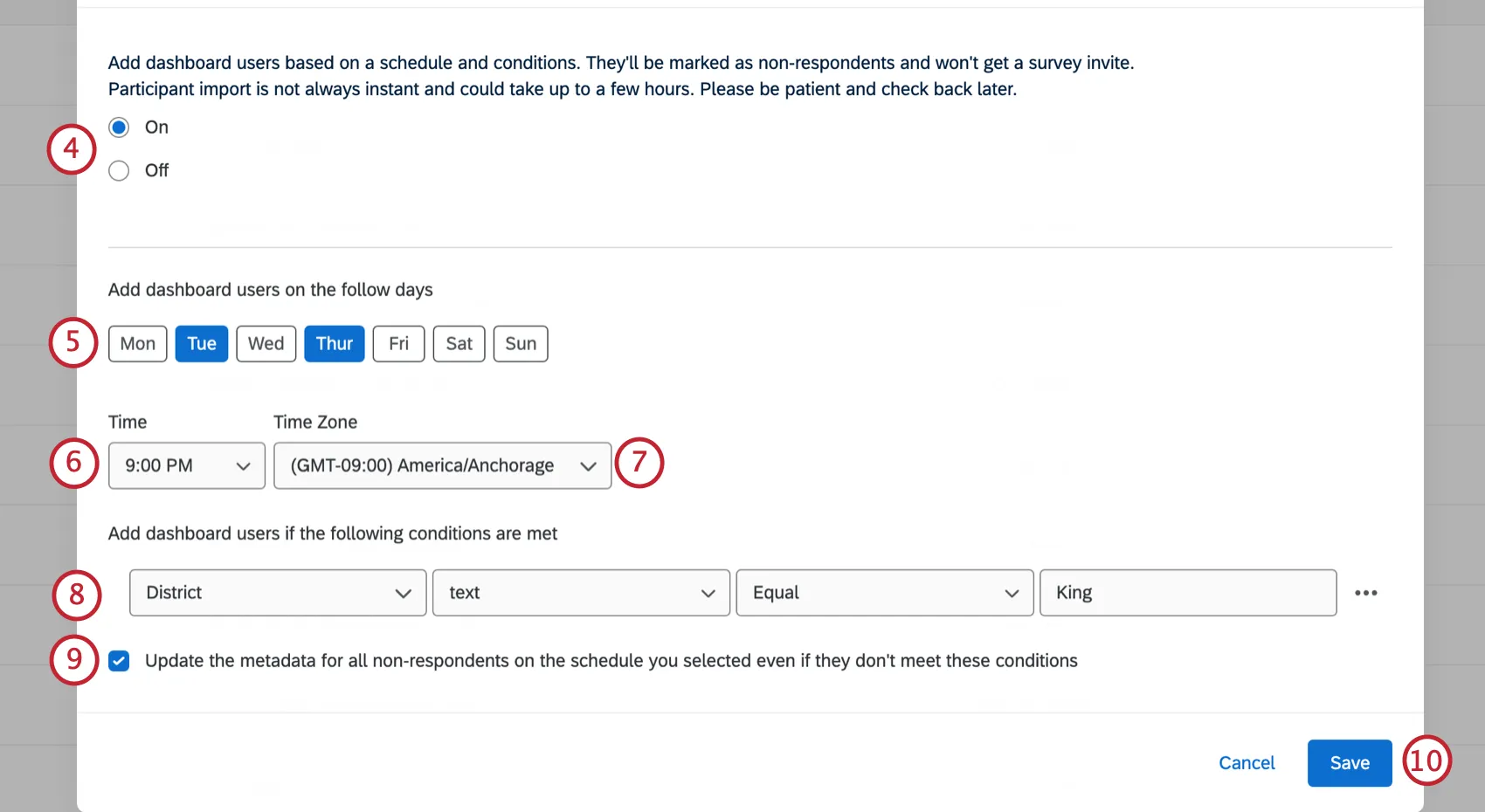The height and width of the screenshot is (812, 1485).
Task: Click the King condition value field
Action: click(x=1186, y=593)
